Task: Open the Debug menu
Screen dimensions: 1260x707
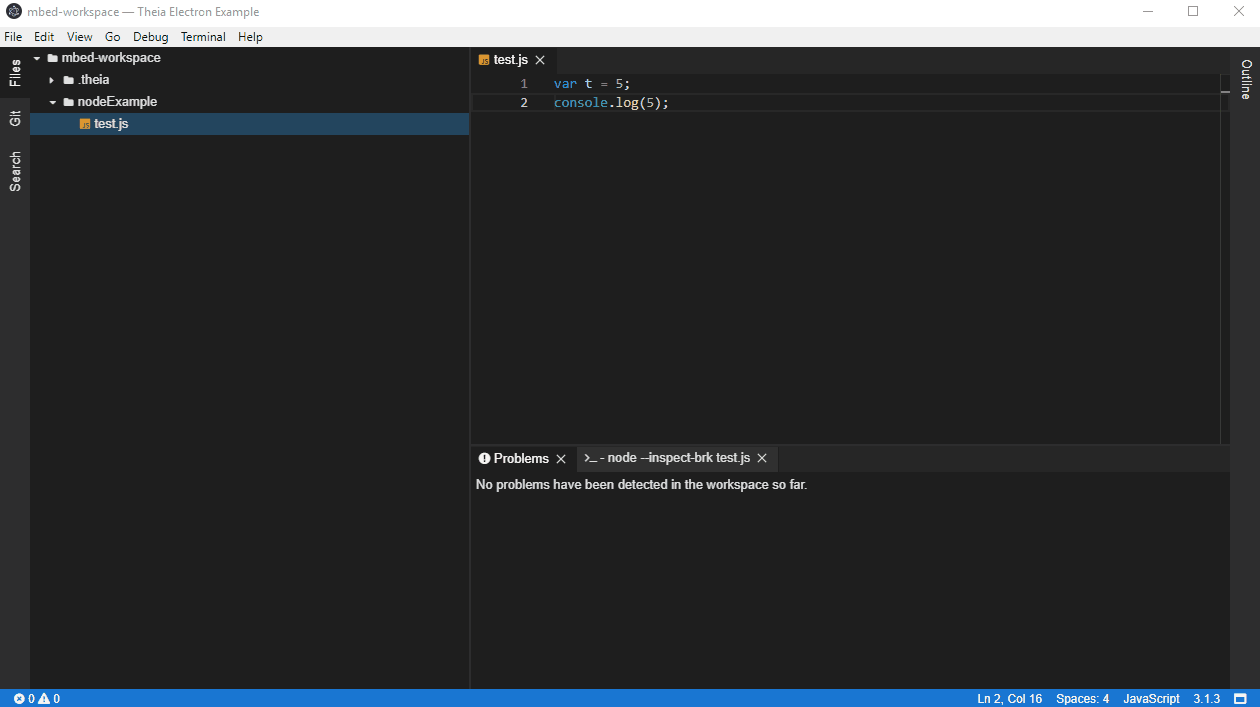Action: [150, 36]
